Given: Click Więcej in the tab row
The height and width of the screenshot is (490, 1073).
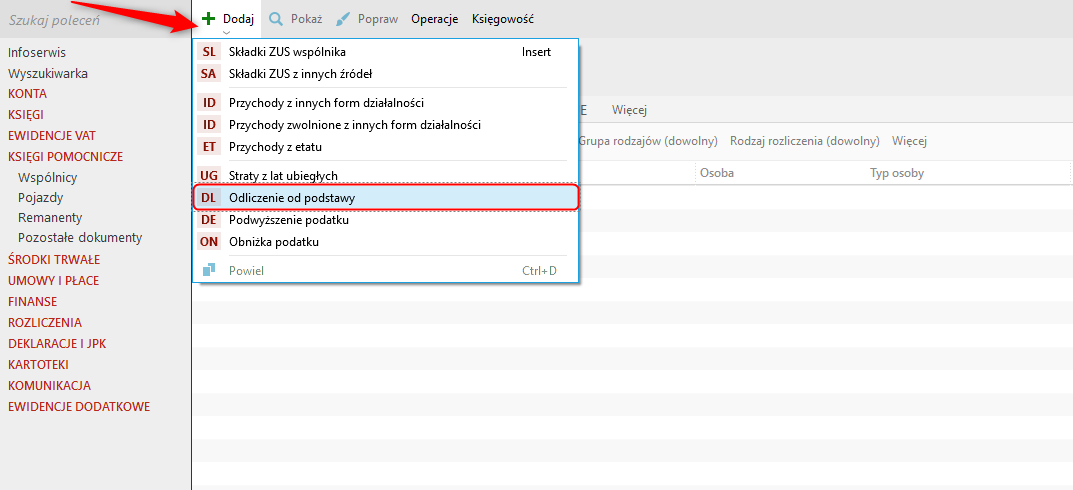Looking at the screenshot, I should point(630,109).
